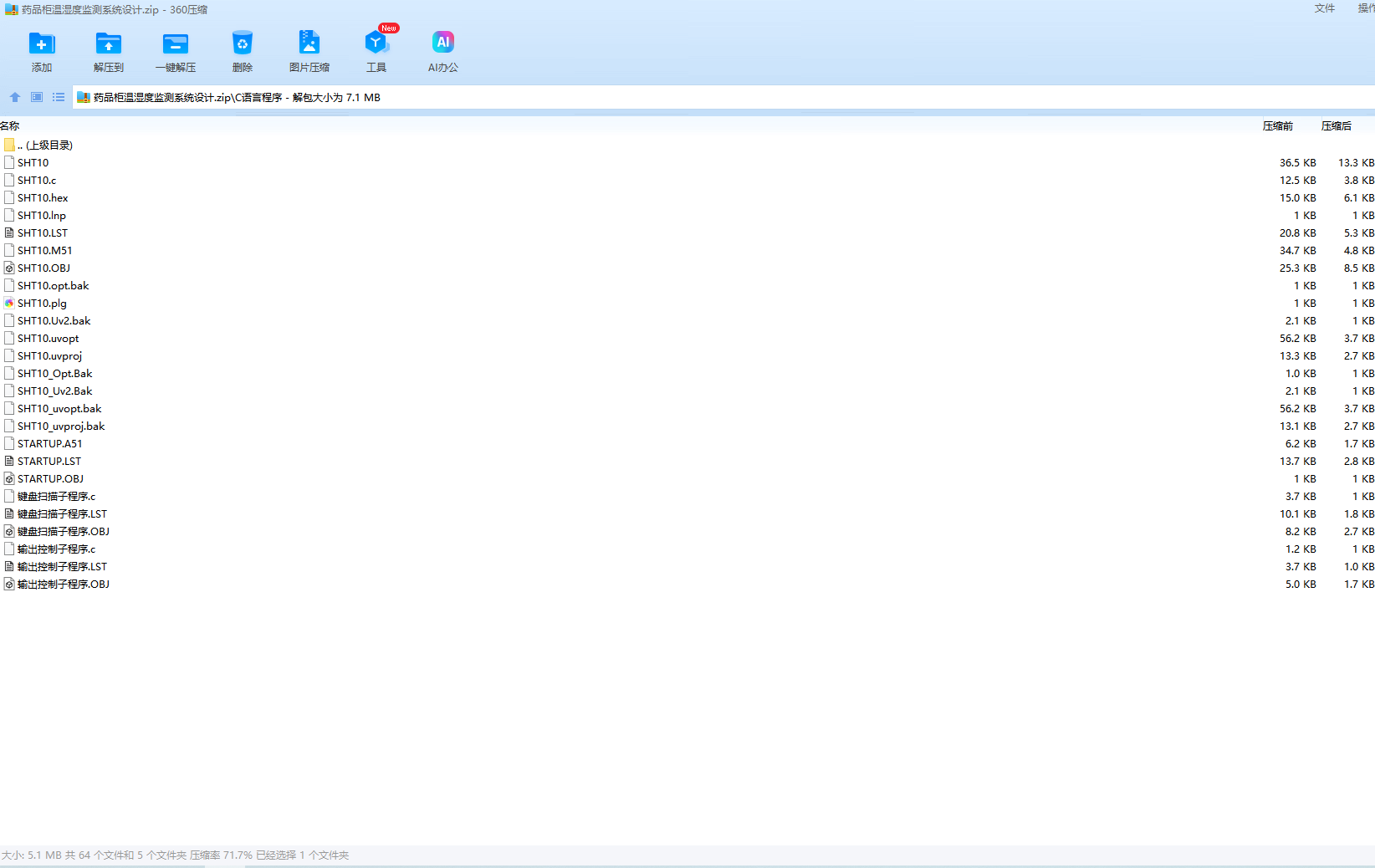1375x868 pixels.
Task: Sort files by 名称 column header
Action: [10, 126]
